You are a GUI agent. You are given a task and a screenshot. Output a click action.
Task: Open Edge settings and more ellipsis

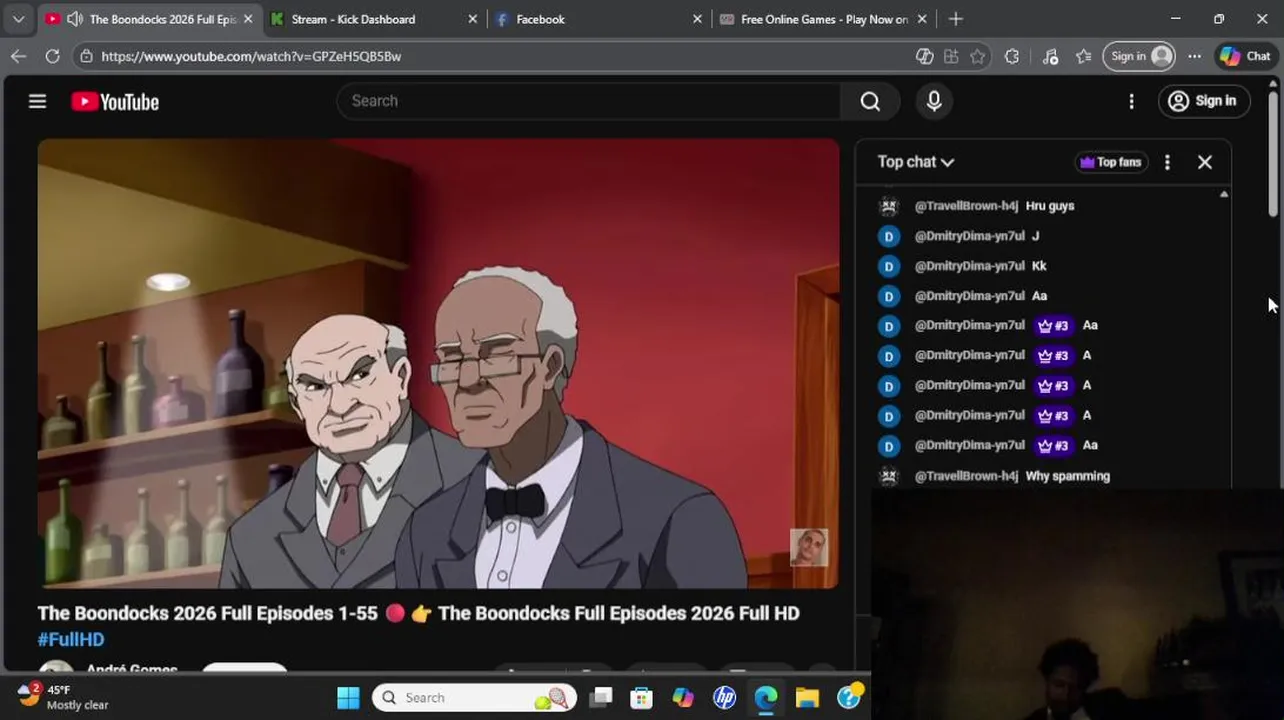1194,56
